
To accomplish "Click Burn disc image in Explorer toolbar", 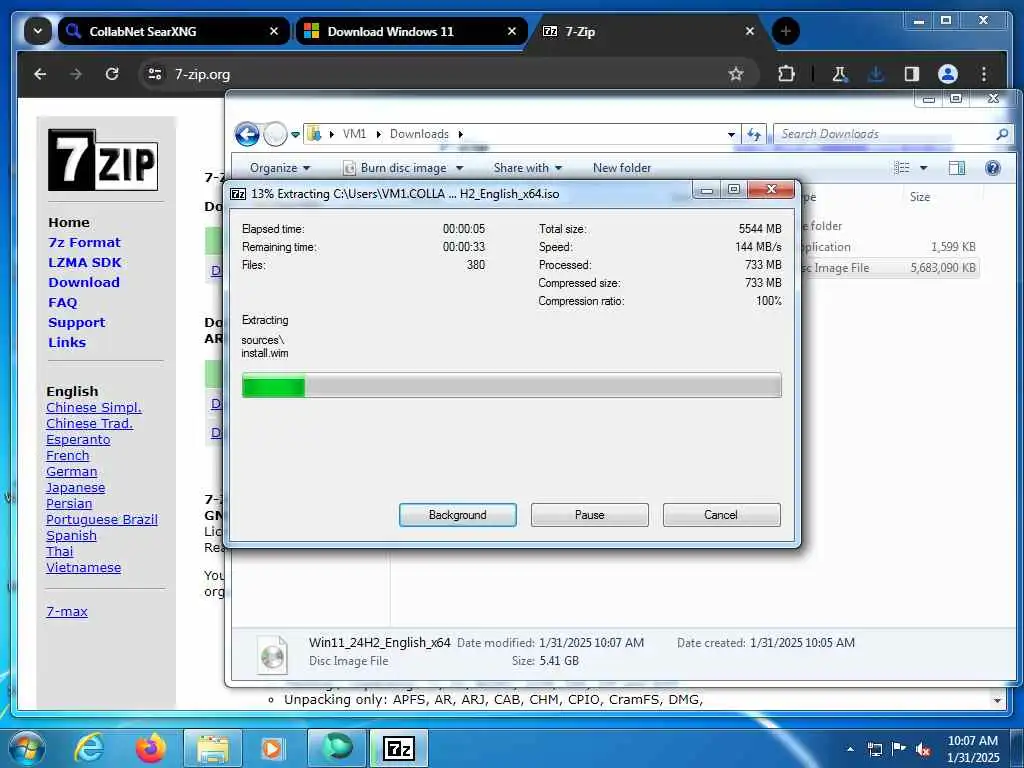I will tap(396, 168).
